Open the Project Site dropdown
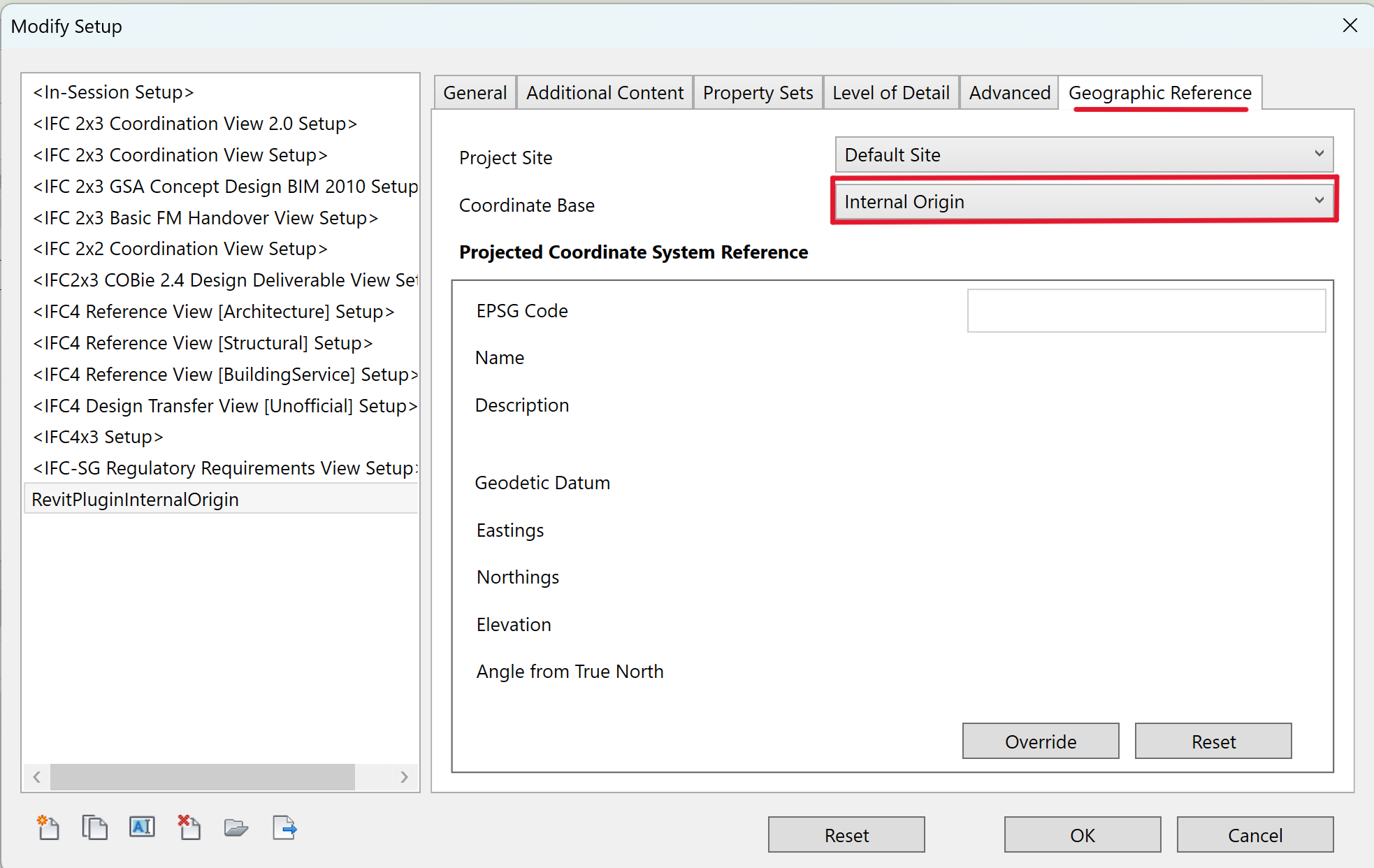This screenshot has width=1374, height=868. [x=1084, y=154]
